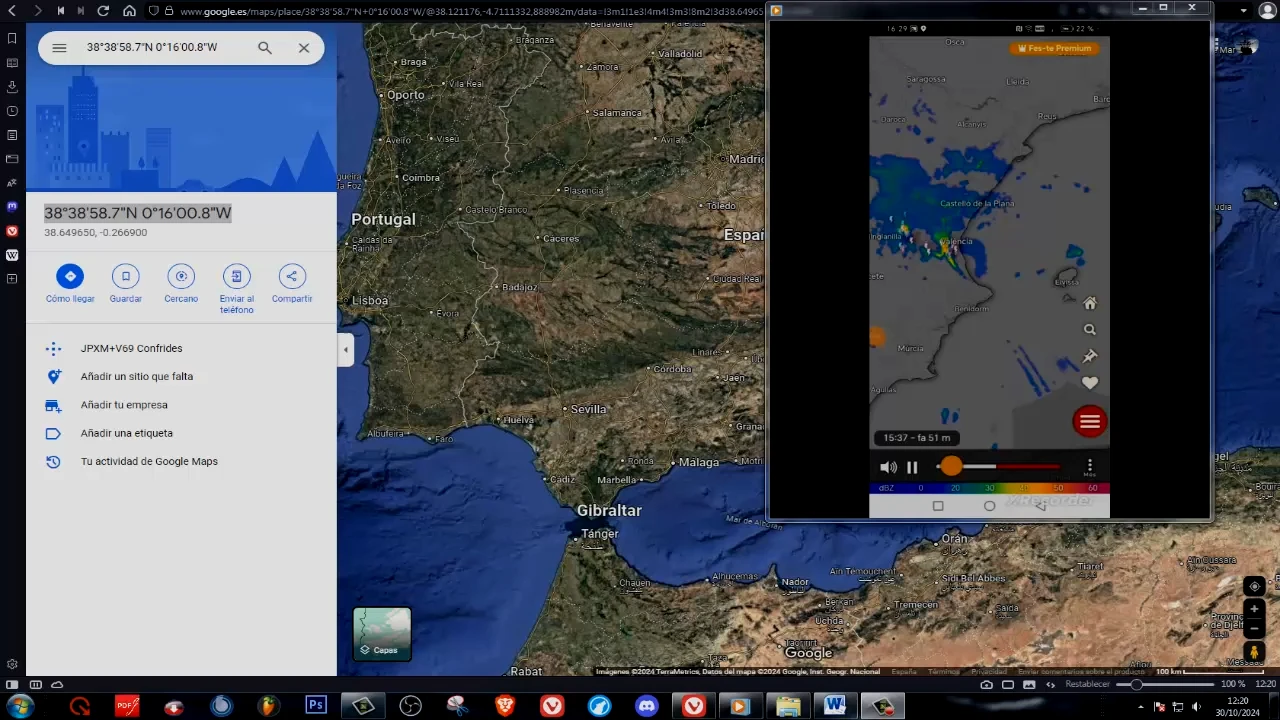Pause the radar animation
1280x720 pixels.
pyautogui.click(x=912, y=467)
